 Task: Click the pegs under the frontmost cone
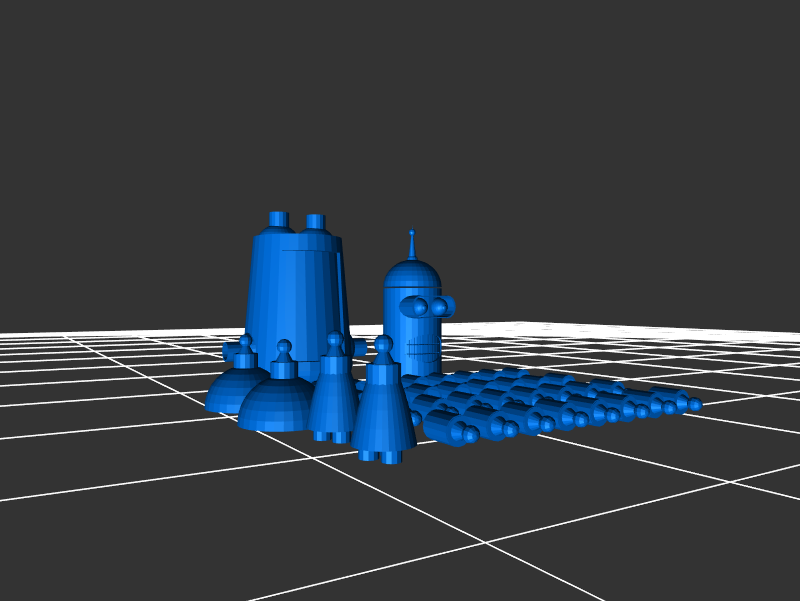click(381, 456)
